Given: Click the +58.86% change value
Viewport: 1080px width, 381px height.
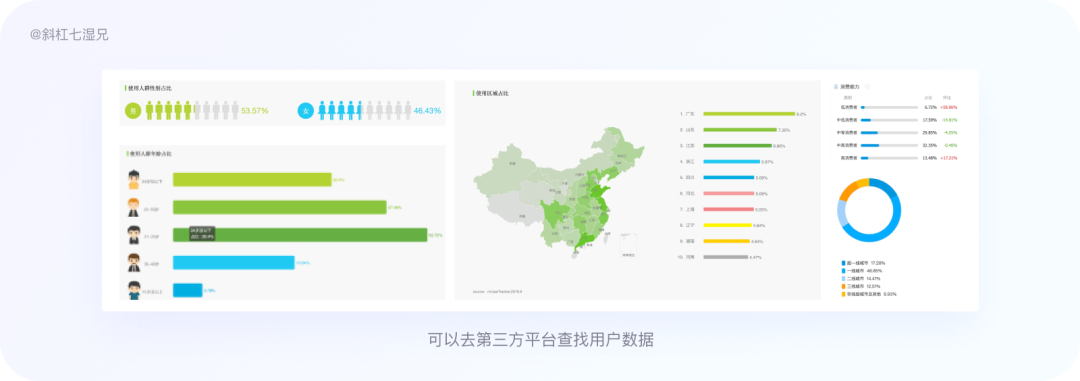Looking at the screenshot, I should [948, 107].
